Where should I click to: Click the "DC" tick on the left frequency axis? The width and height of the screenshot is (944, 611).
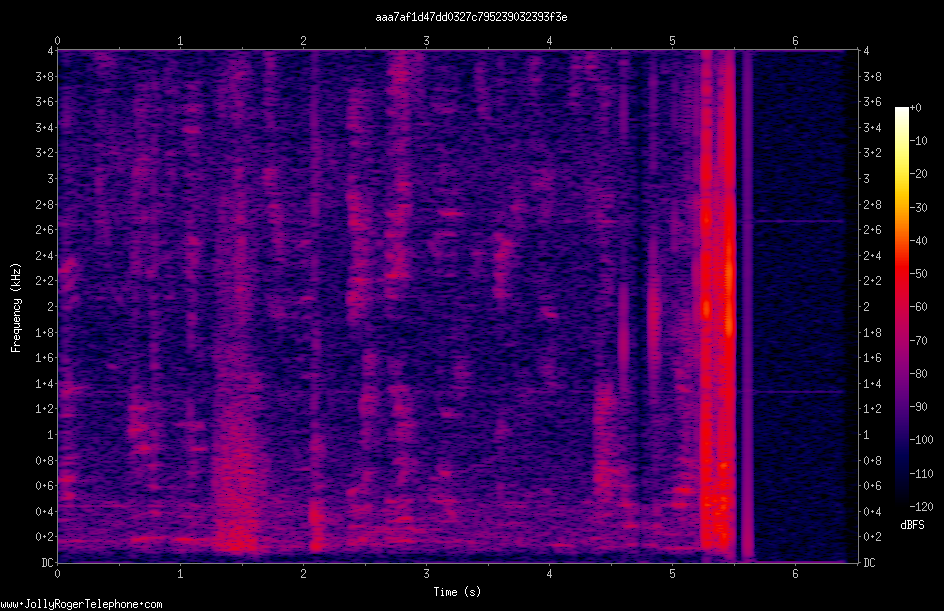[47, 562]
